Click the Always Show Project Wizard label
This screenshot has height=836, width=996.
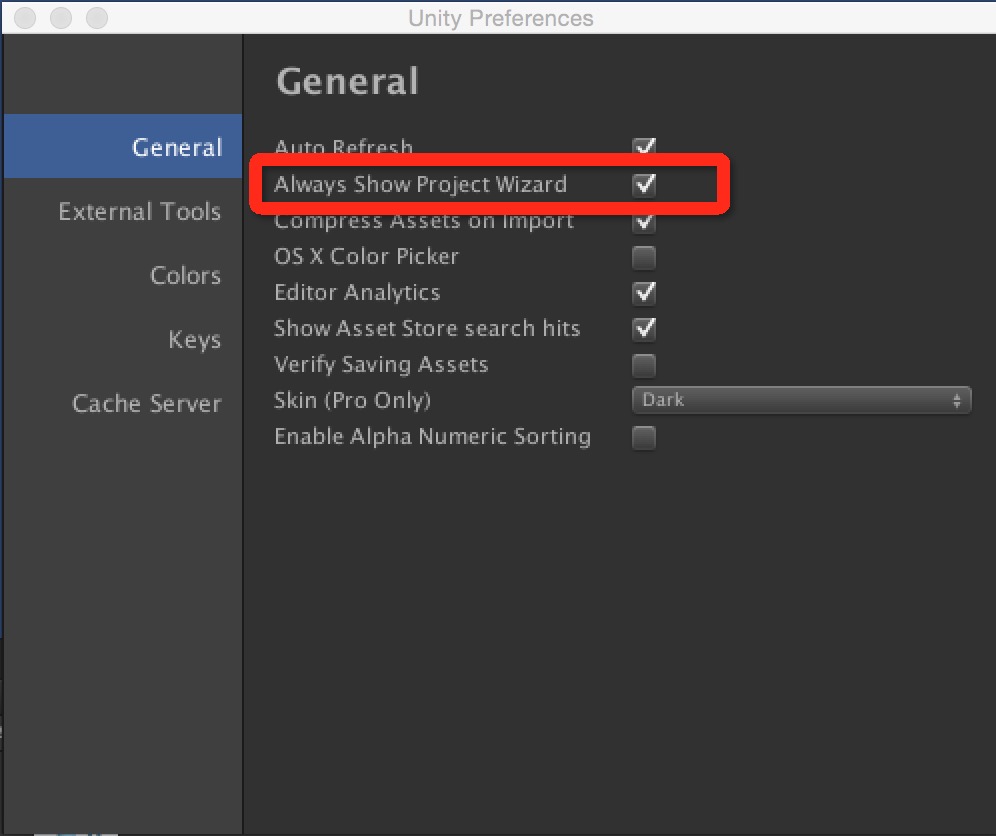[420, 184]
